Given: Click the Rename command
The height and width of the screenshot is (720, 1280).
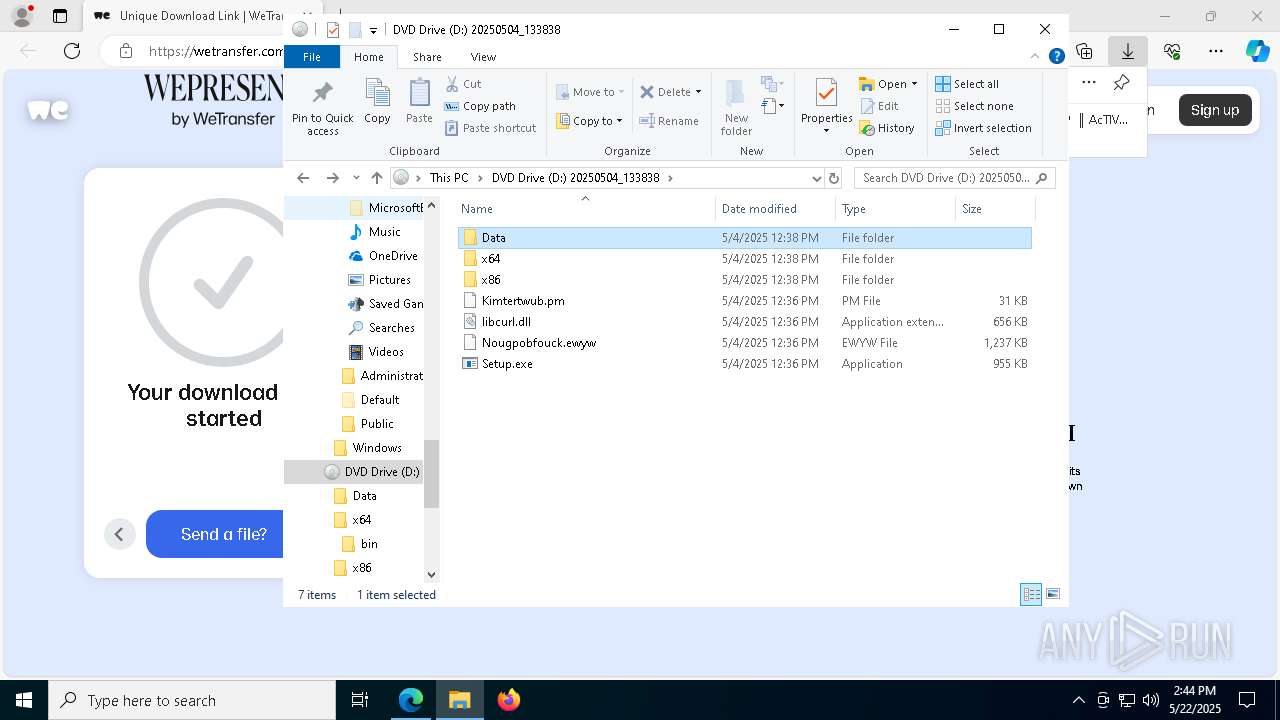Looking at the screenshot, I should tap(669, 121).
